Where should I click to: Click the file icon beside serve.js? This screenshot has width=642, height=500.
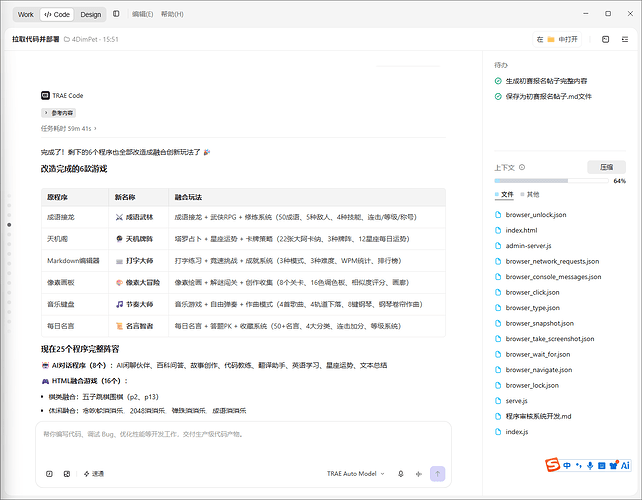498,401
